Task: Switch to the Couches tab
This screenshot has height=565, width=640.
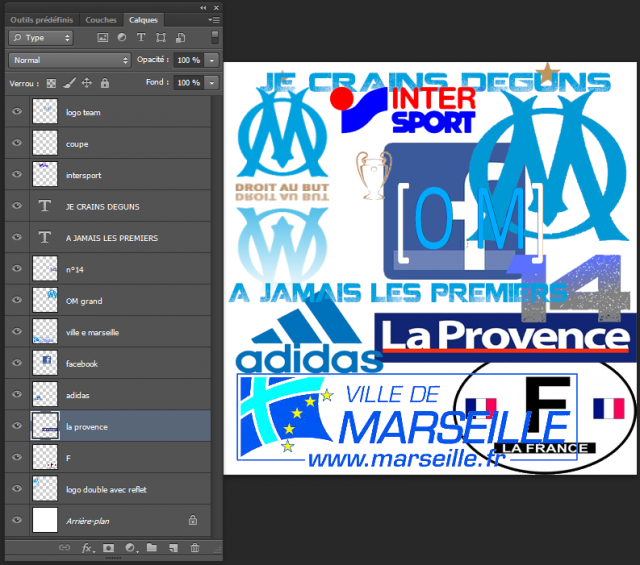Action: pos(101,20)
